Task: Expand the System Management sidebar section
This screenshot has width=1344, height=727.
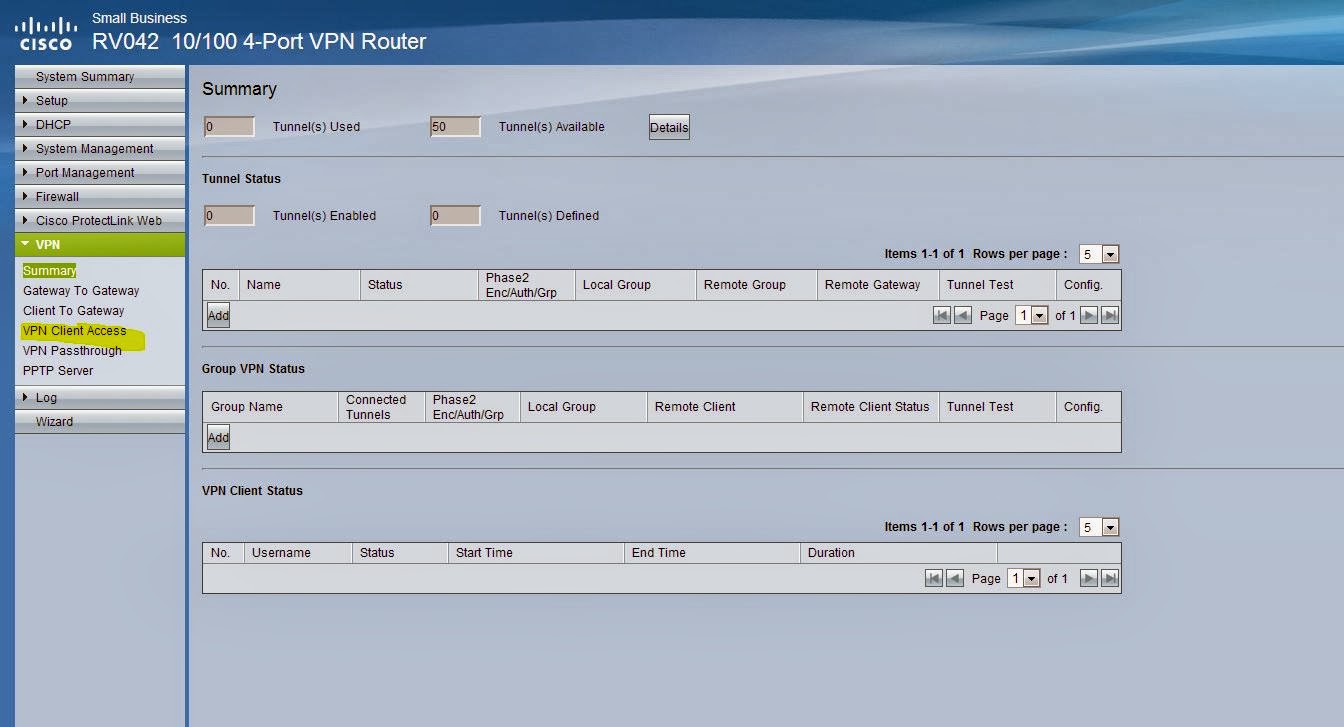Action: pos(100,148)
